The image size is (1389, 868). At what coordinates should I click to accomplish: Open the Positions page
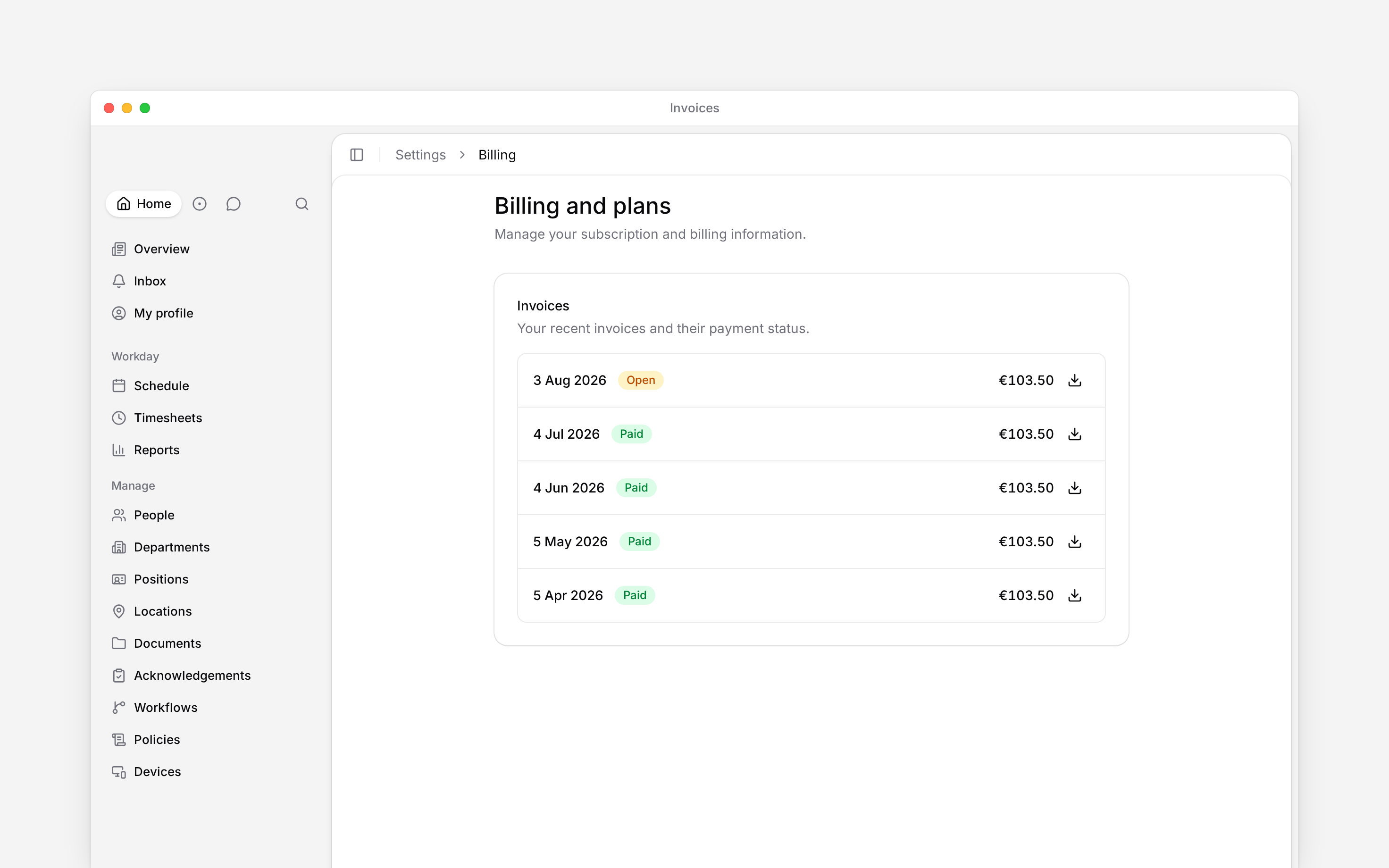tap(211, 579)
